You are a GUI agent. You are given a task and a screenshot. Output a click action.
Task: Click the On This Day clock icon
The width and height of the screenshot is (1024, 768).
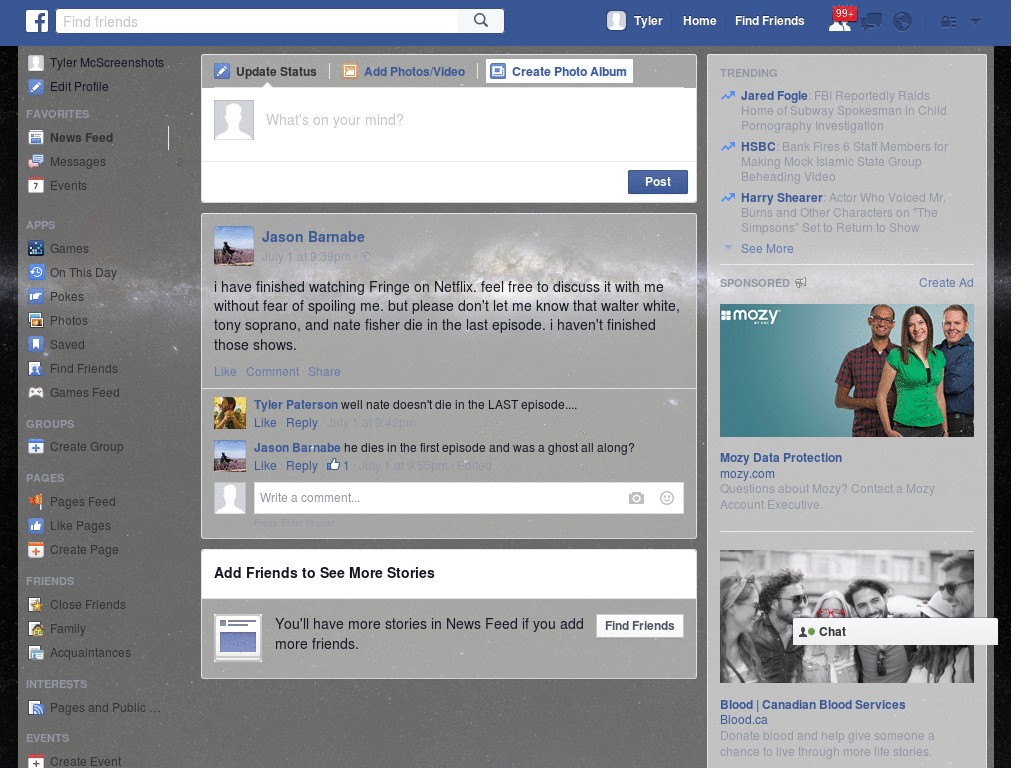(x=36, y=272)
